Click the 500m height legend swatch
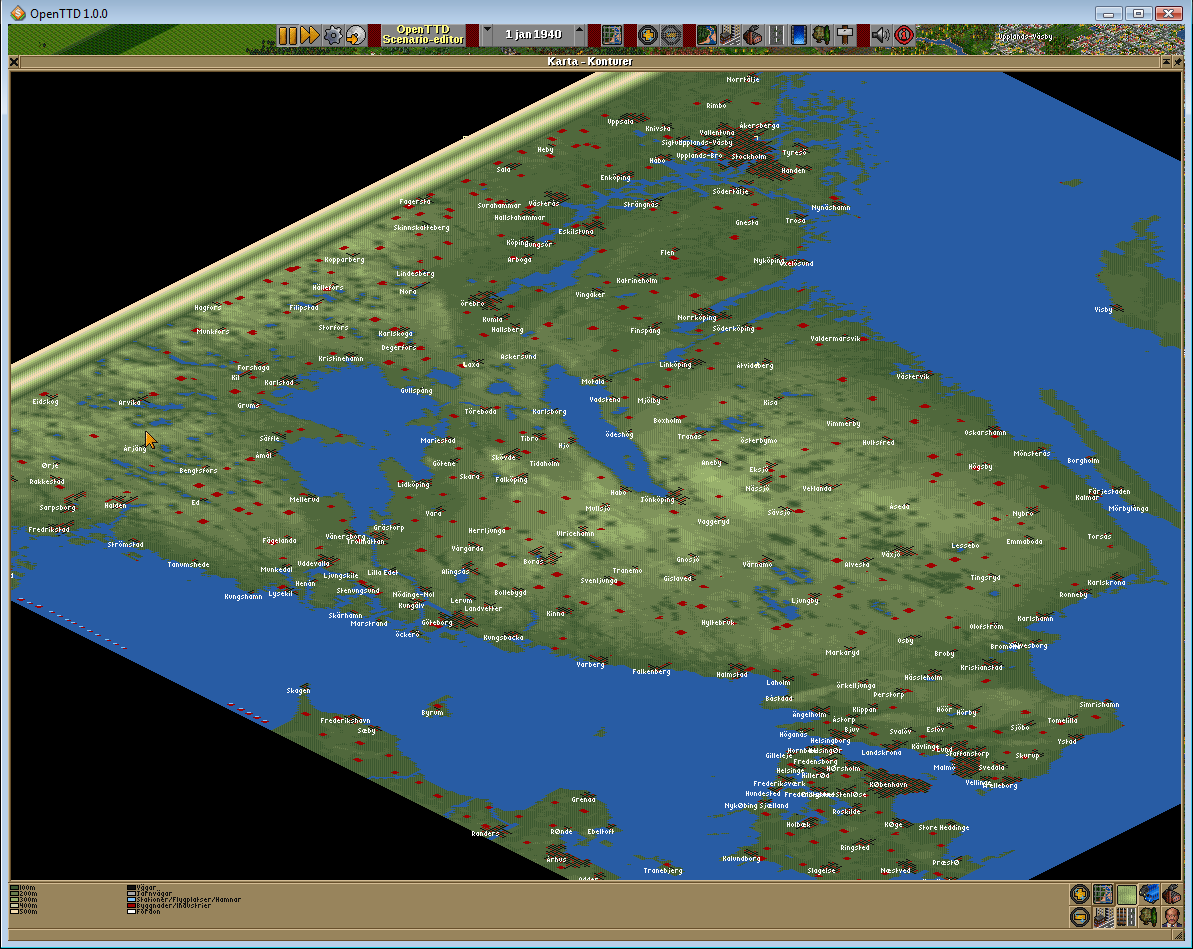Image resolution: width=1193 pixels, height=949 pixels. (x=14, y=912)
